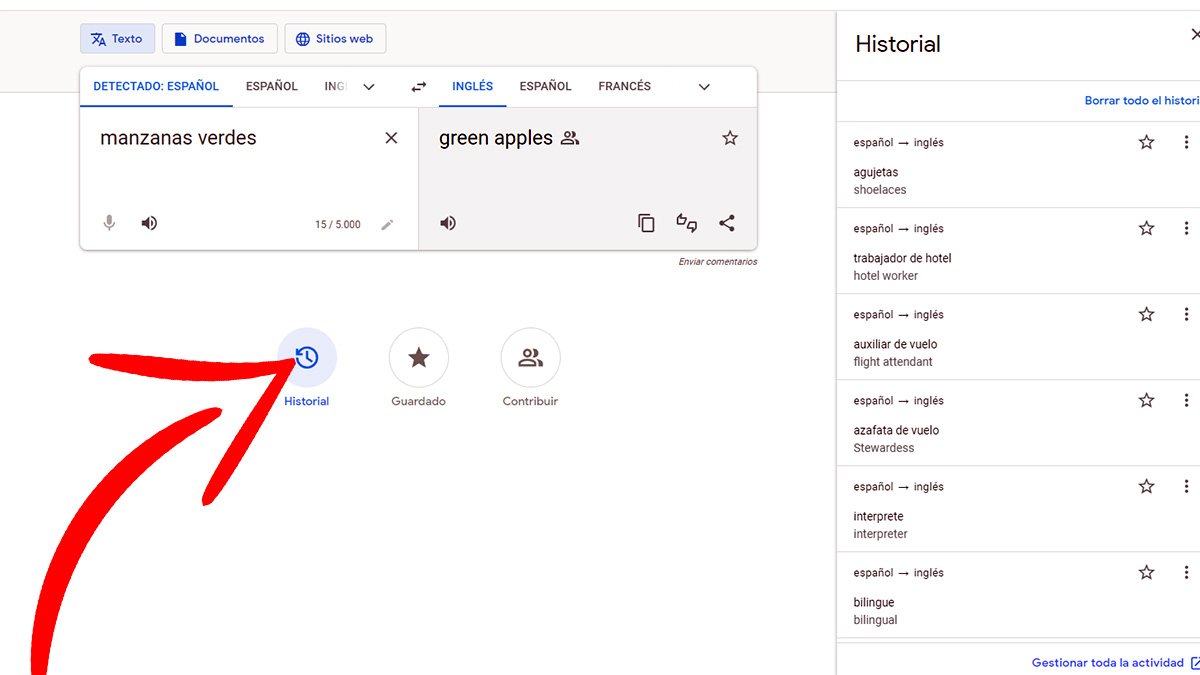
Task: Switch to the Documentos tab
Action: tap(220, 39)
